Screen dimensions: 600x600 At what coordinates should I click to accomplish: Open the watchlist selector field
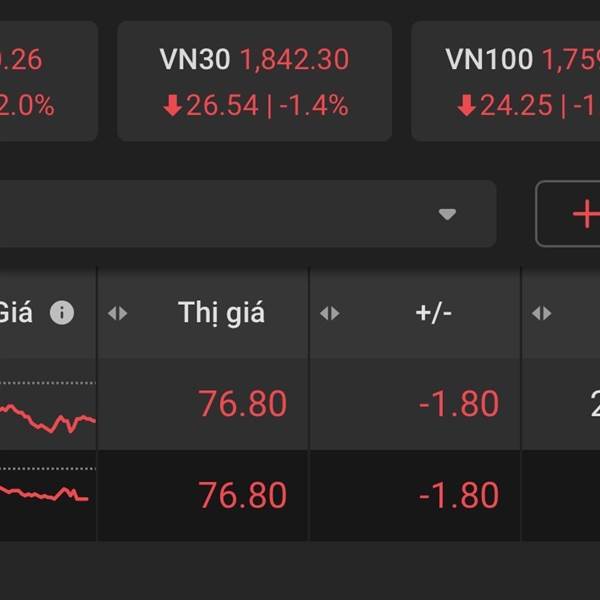(240, 214)
